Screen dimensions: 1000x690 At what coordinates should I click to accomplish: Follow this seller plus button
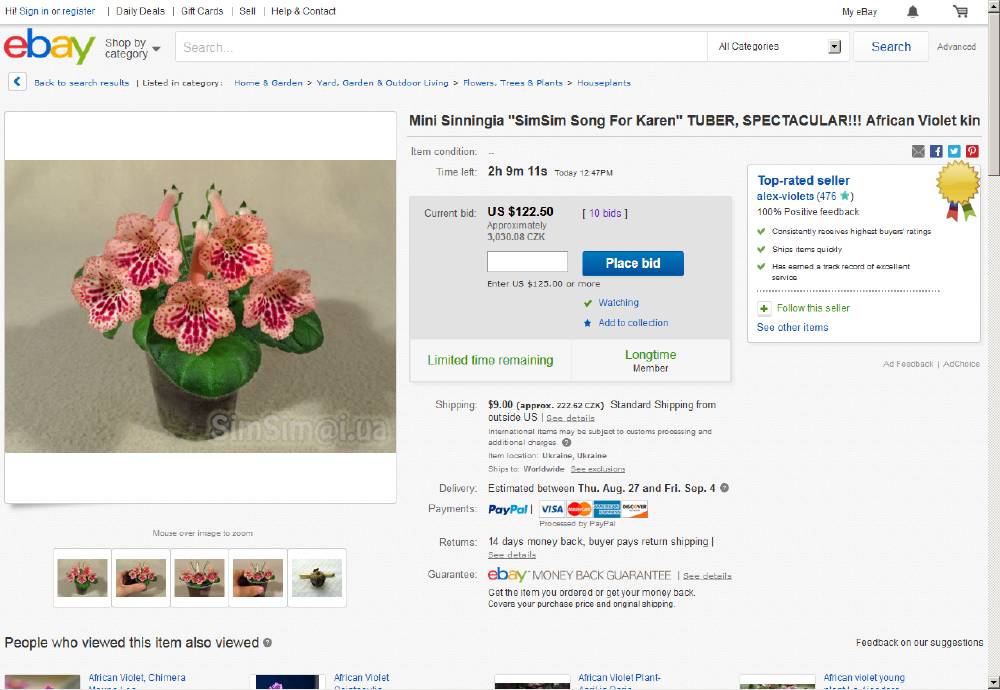(764, 308)
